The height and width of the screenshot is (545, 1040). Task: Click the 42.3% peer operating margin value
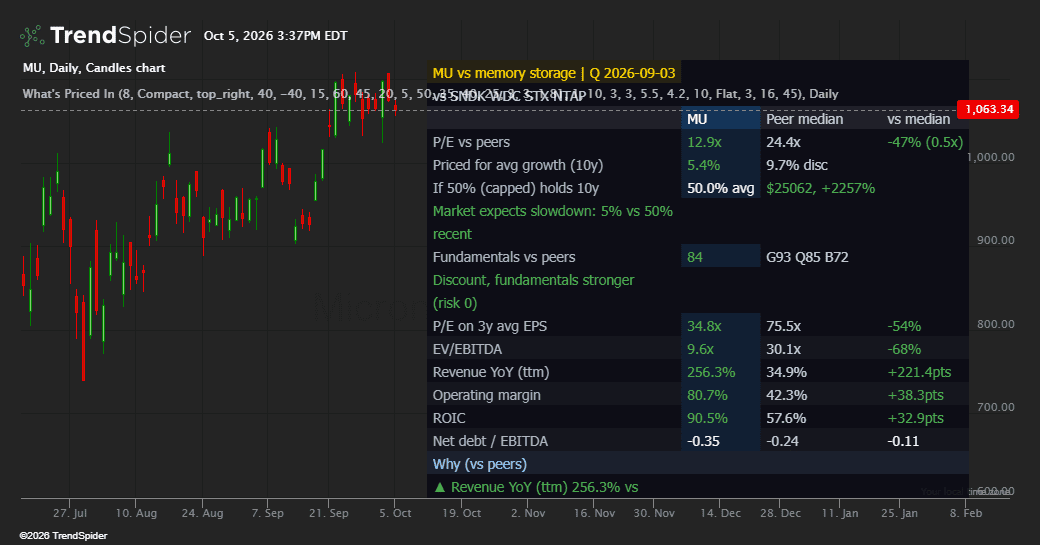click(787, 395)
